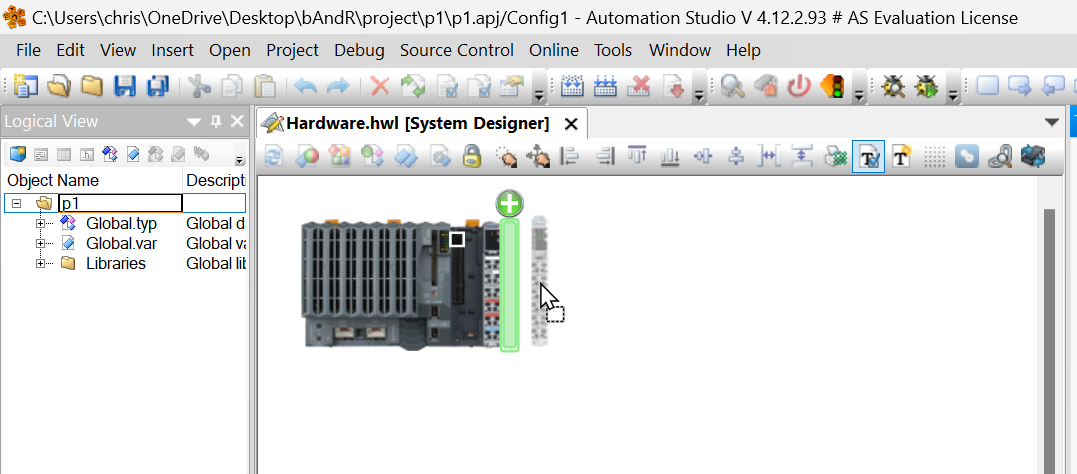Click the Undo arrow icon
Screen dimensions: 1077x474
[306, 87]
